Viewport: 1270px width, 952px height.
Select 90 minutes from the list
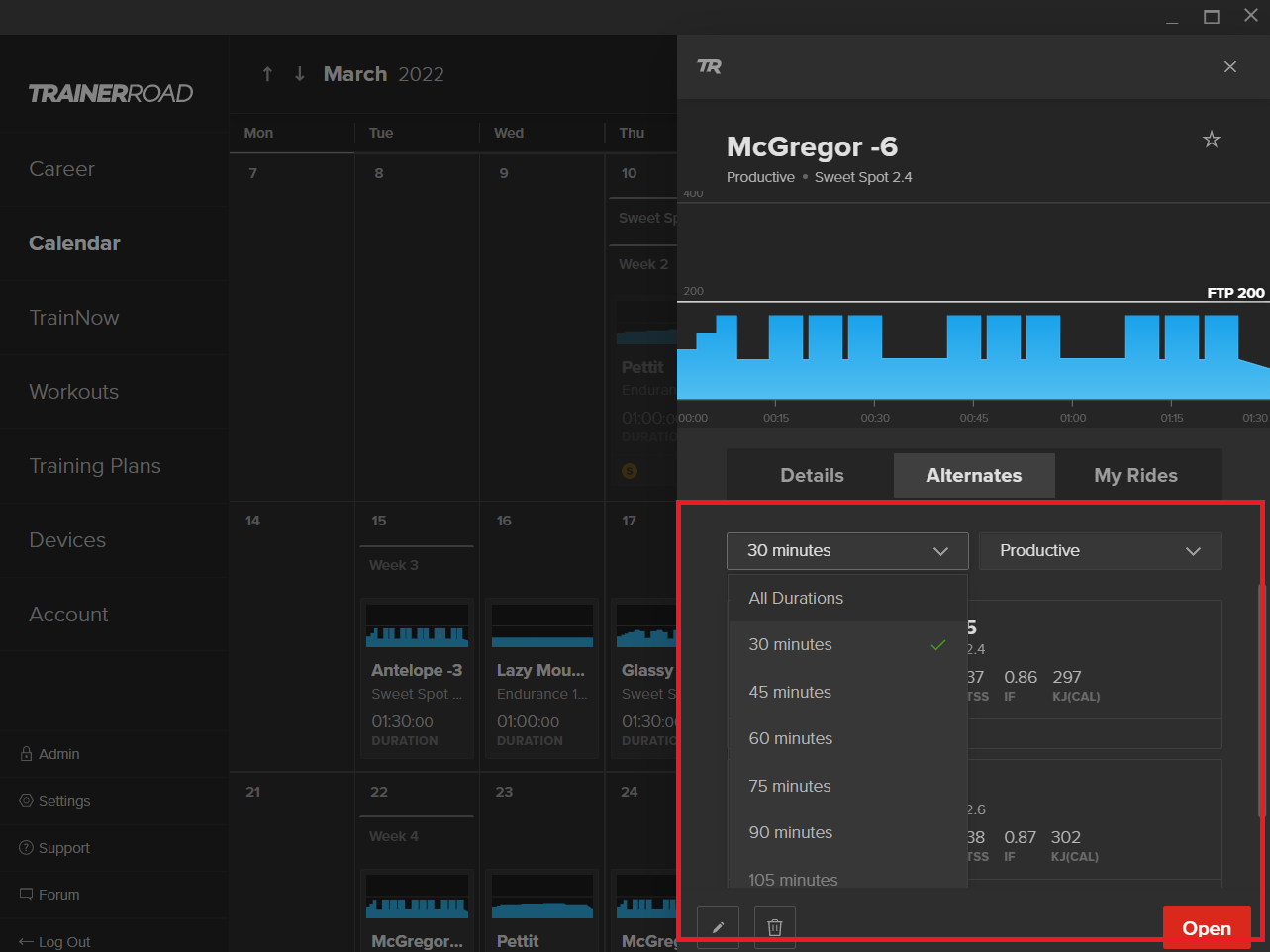point(790,832)
